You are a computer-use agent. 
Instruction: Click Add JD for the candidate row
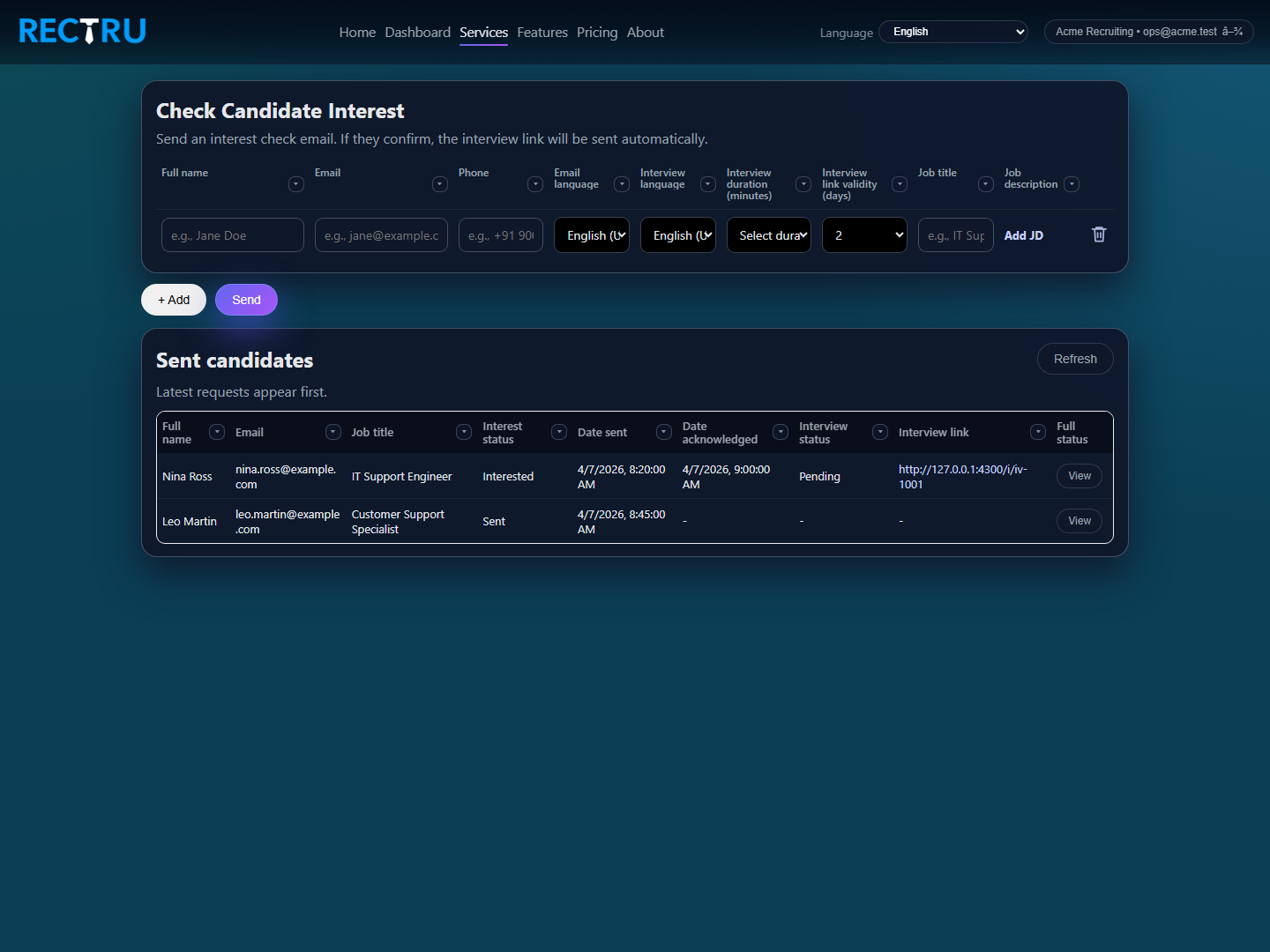[x=1023, y=234]
